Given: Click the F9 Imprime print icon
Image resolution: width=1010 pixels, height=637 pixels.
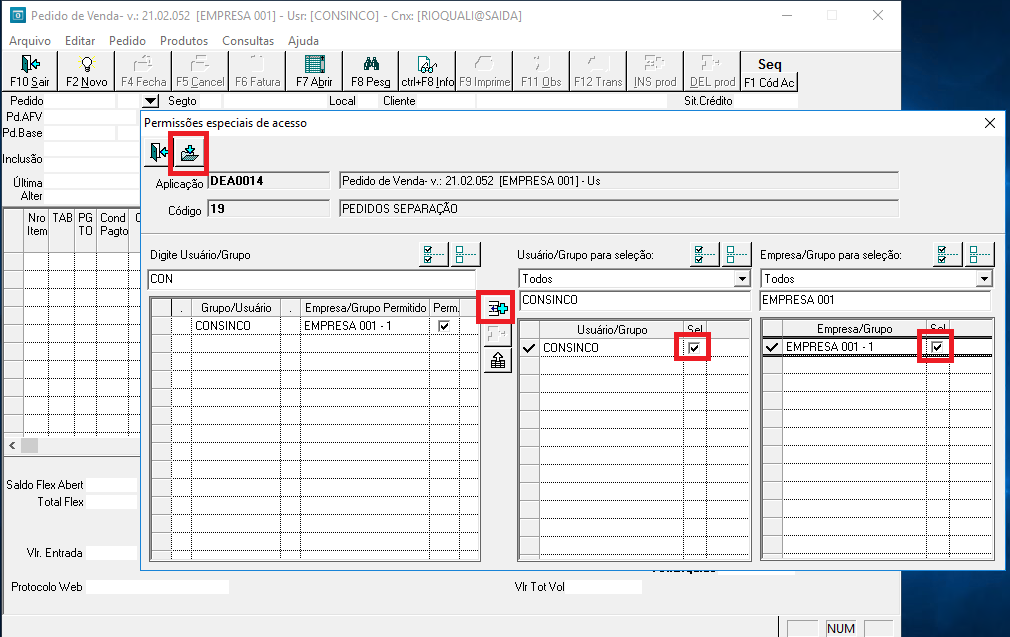Looking at the screenshot, I should [x=484, y=71].
